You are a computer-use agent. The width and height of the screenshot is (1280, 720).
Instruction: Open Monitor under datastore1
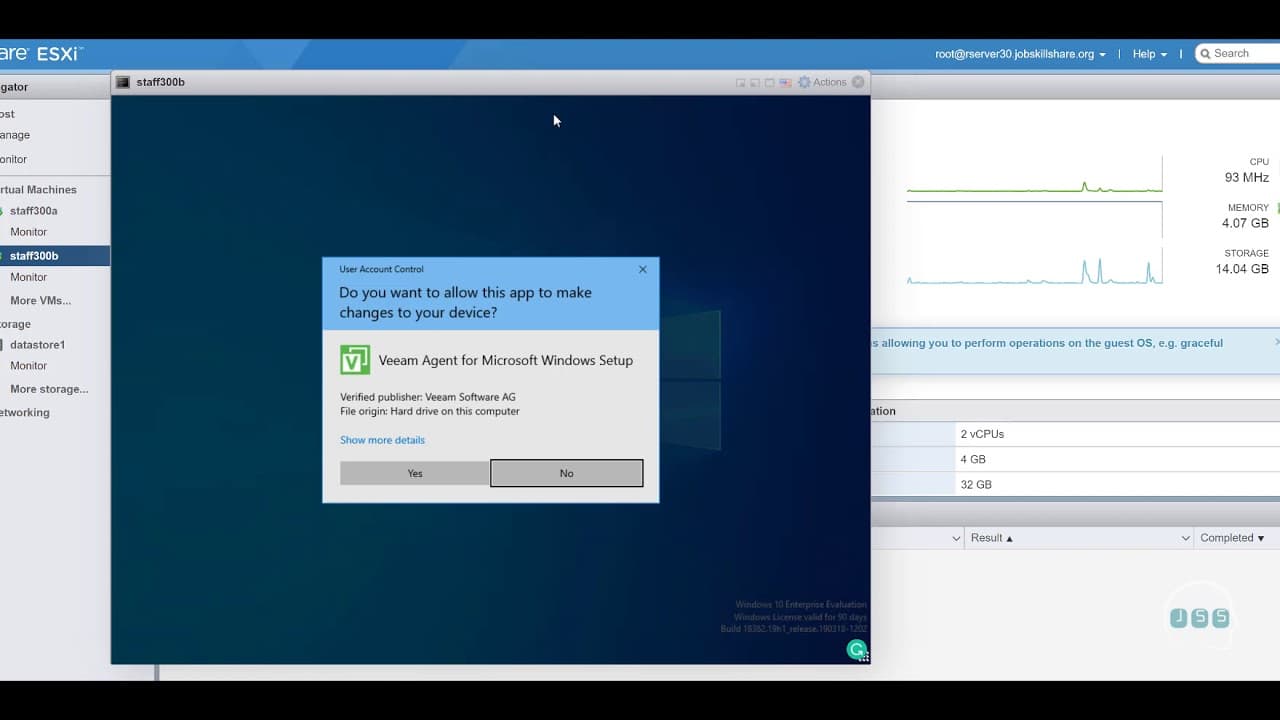pos(28,366)
